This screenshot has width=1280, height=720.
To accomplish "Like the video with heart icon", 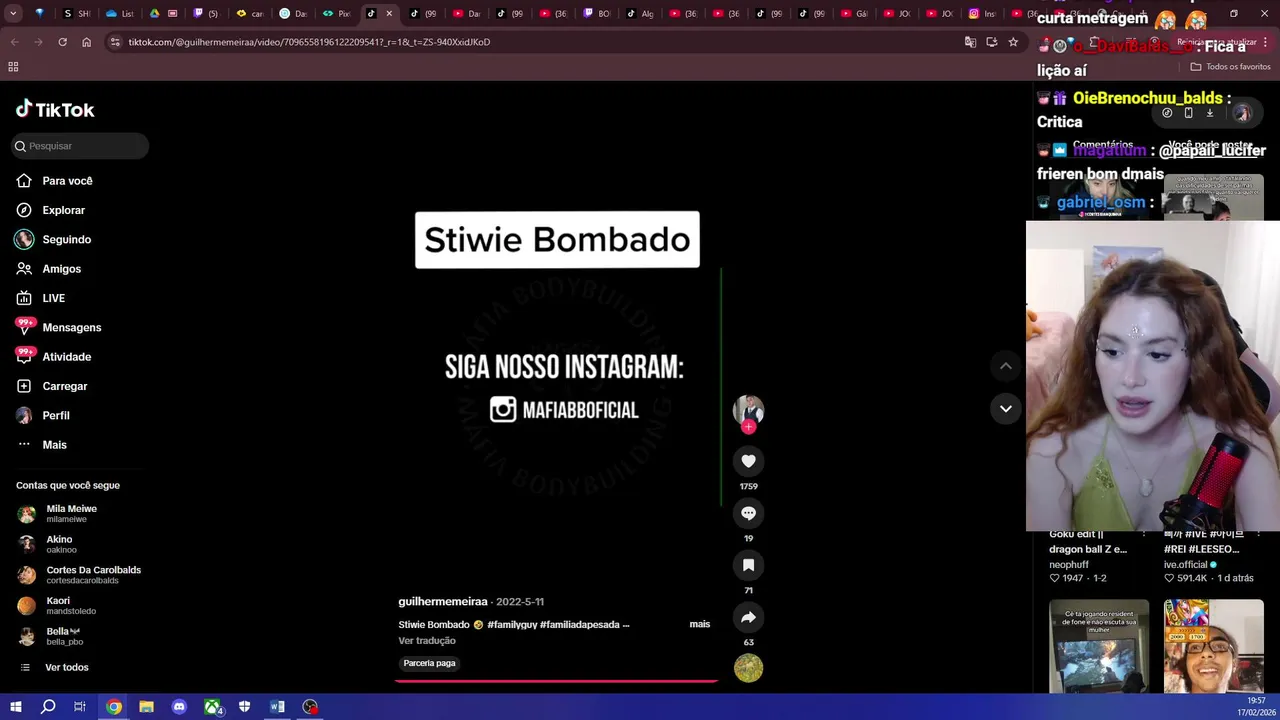I will click(x=748, y=461).
